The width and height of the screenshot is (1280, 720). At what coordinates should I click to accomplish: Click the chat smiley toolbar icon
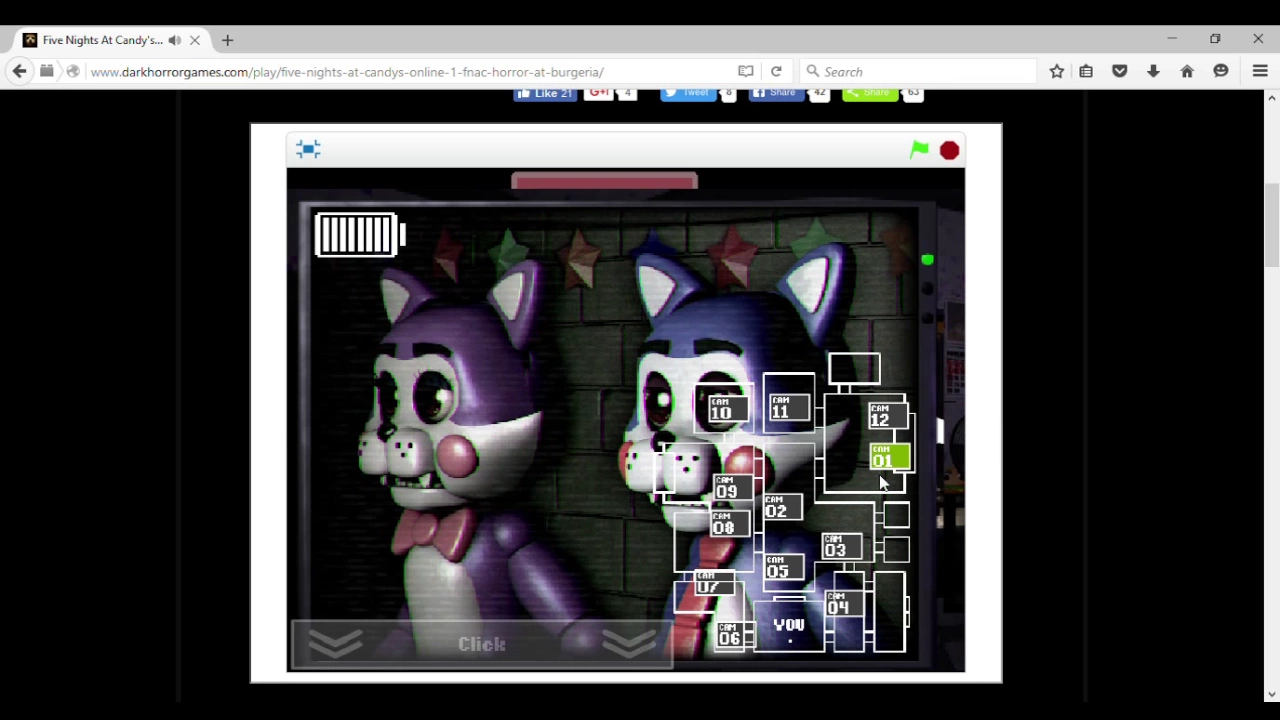[1221, 71]
